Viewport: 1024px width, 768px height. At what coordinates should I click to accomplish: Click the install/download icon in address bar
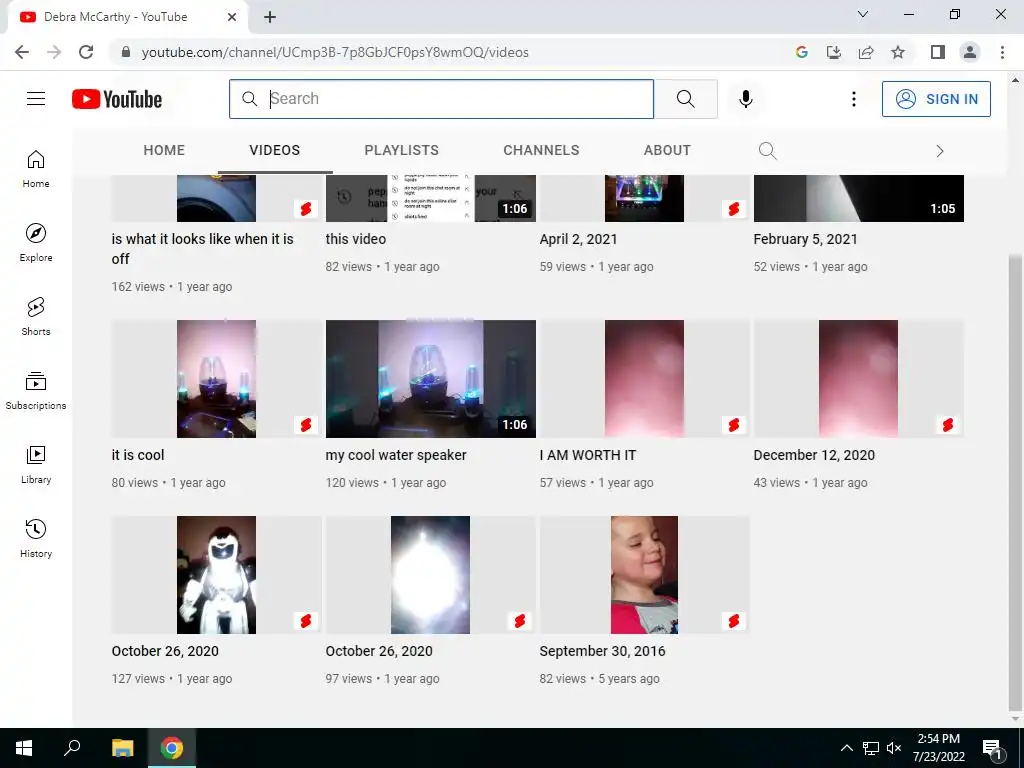[x=834, y=52]
